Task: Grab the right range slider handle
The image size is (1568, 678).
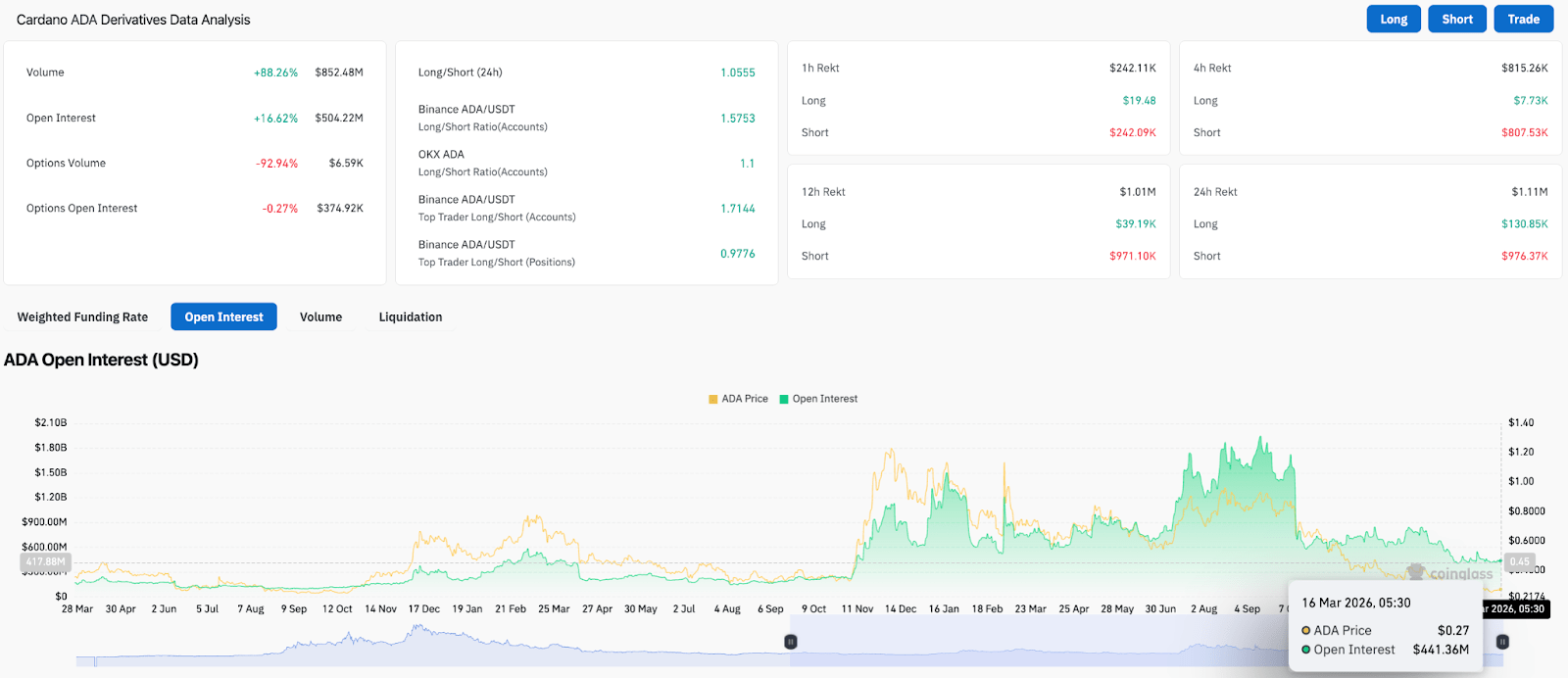Action: tap(1502, 642)
